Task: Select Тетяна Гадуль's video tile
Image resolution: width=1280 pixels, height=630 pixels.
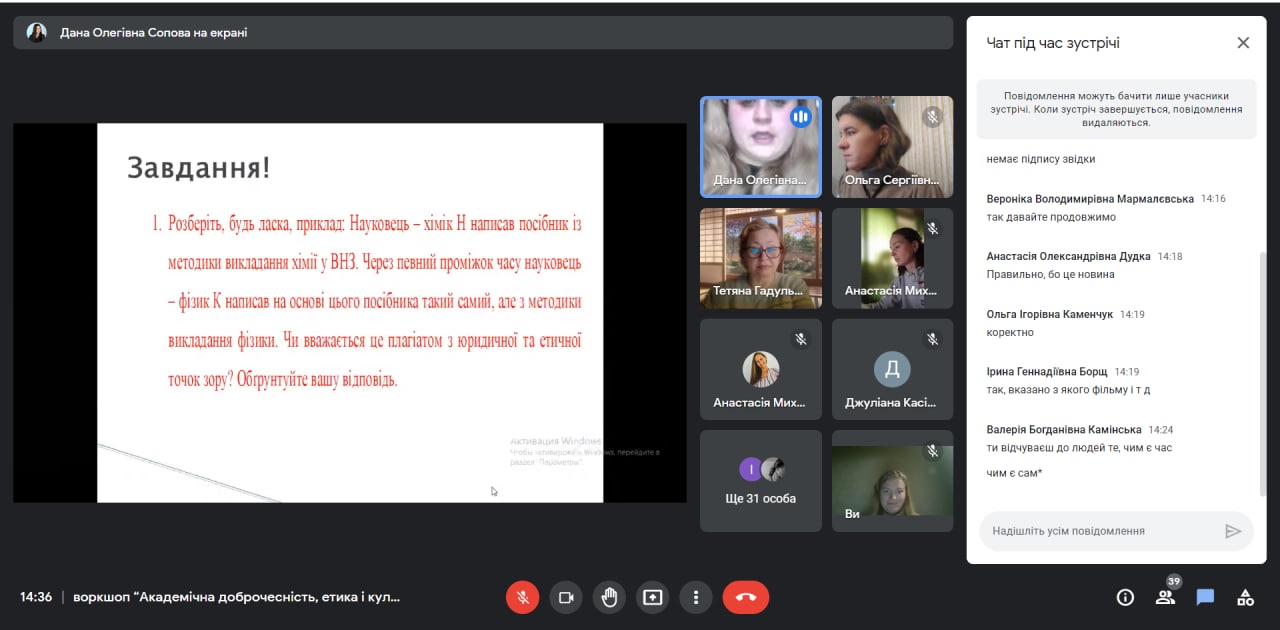Action: [x=760, y=257]
